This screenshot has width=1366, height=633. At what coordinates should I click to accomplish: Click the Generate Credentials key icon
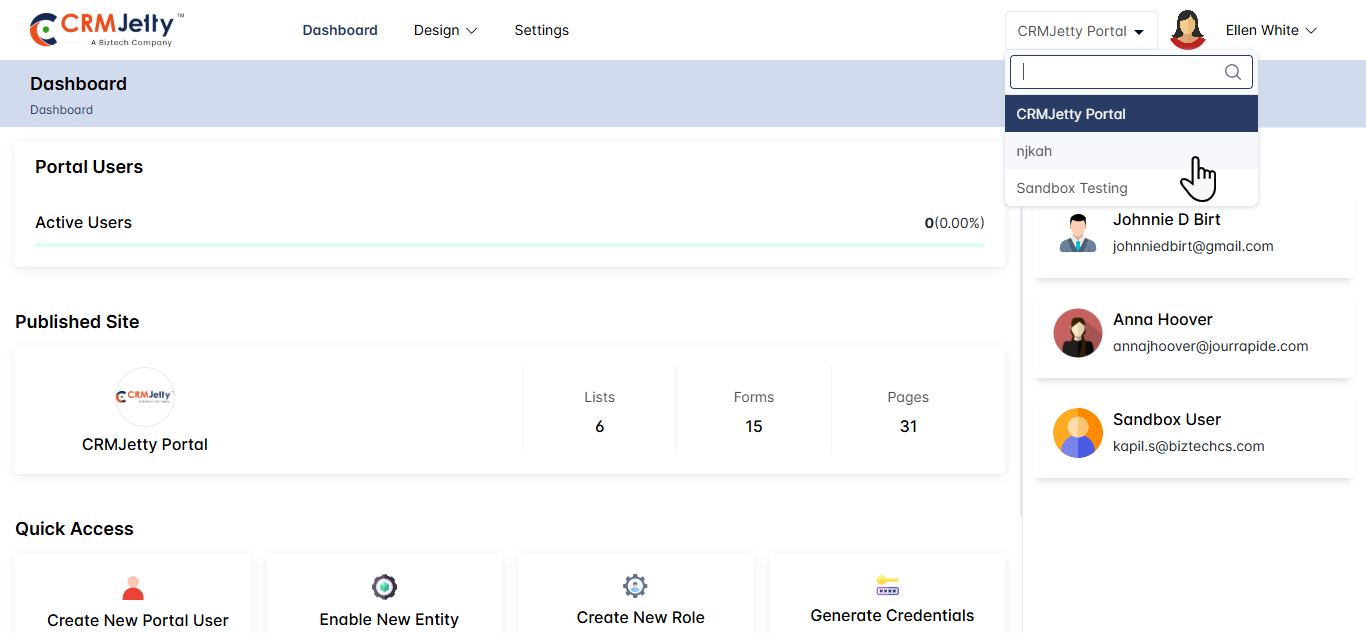[887, 586]
